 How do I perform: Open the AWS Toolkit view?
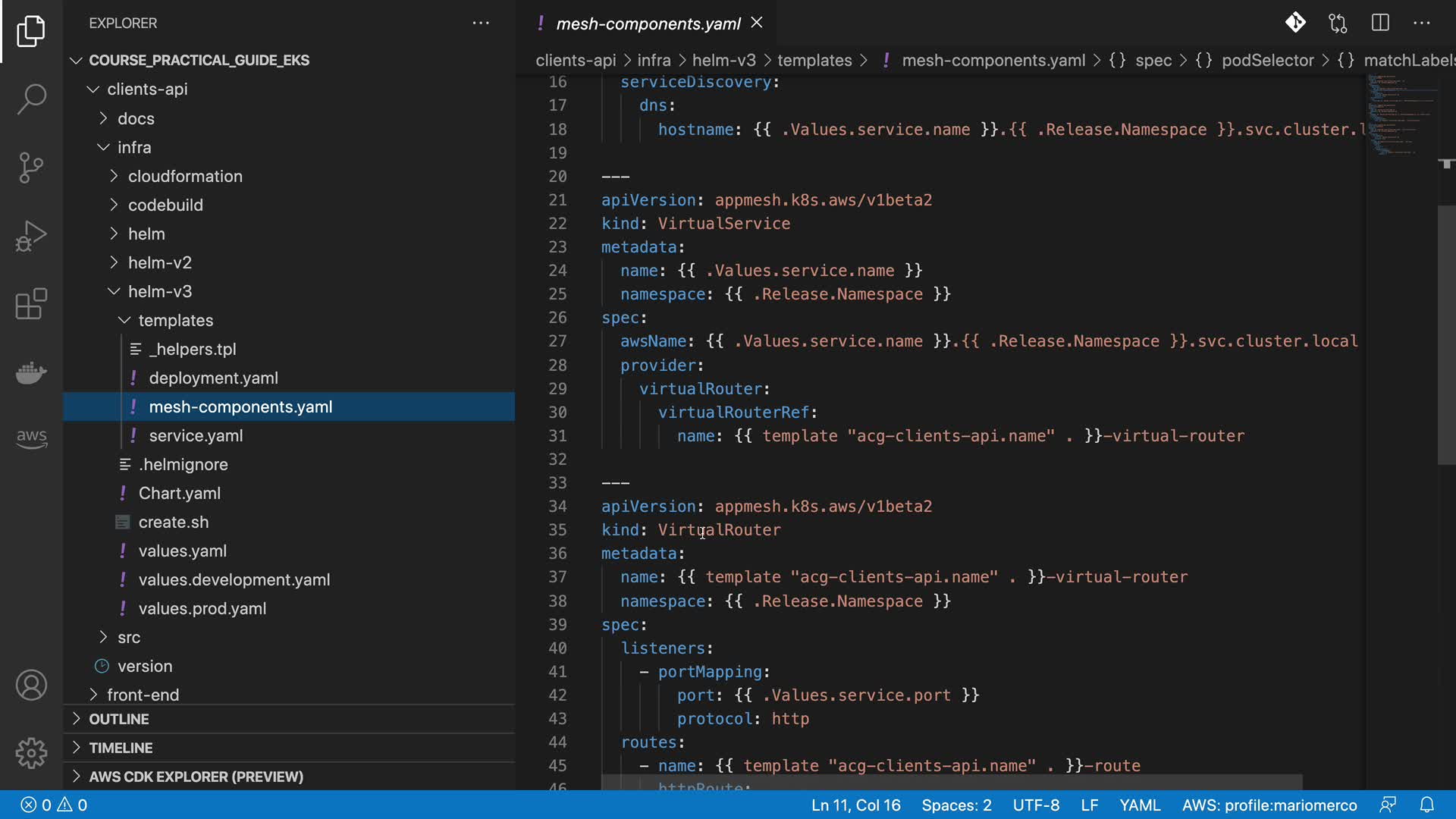(31, 438)
